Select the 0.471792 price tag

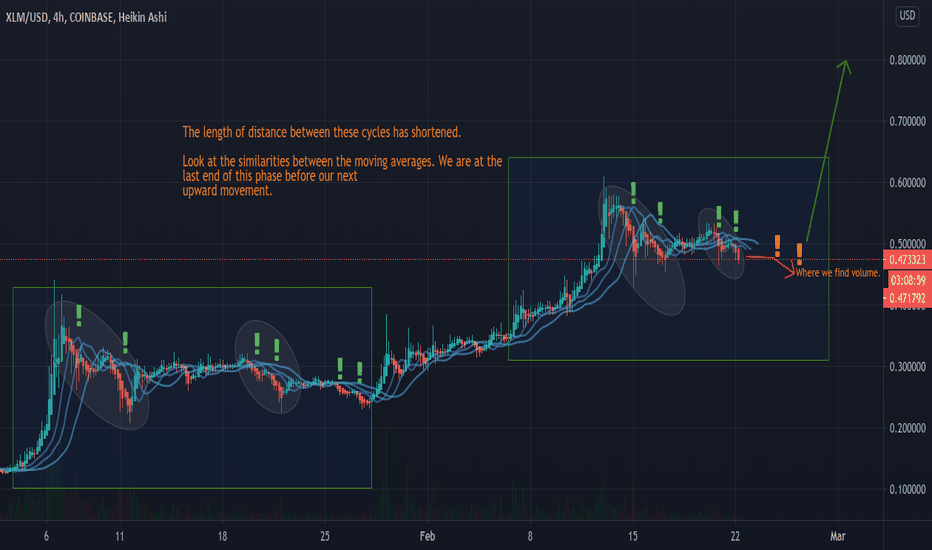[x=907, y=298]
